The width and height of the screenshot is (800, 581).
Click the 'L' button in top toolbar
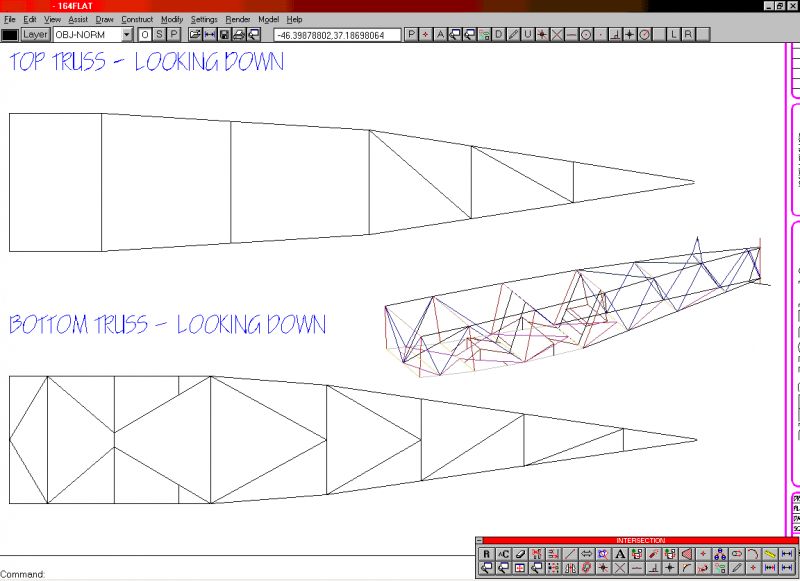click(x=674, y=35)
